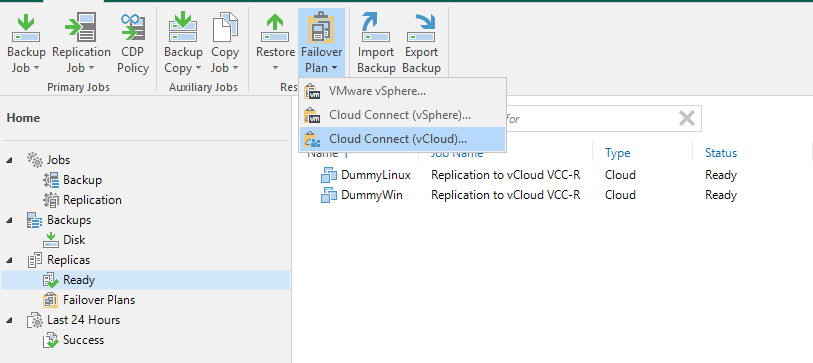Click the Last 24 Hours icon
This screenshot has width=813, height=363.
pyautogui.click(x=35, y=320)
